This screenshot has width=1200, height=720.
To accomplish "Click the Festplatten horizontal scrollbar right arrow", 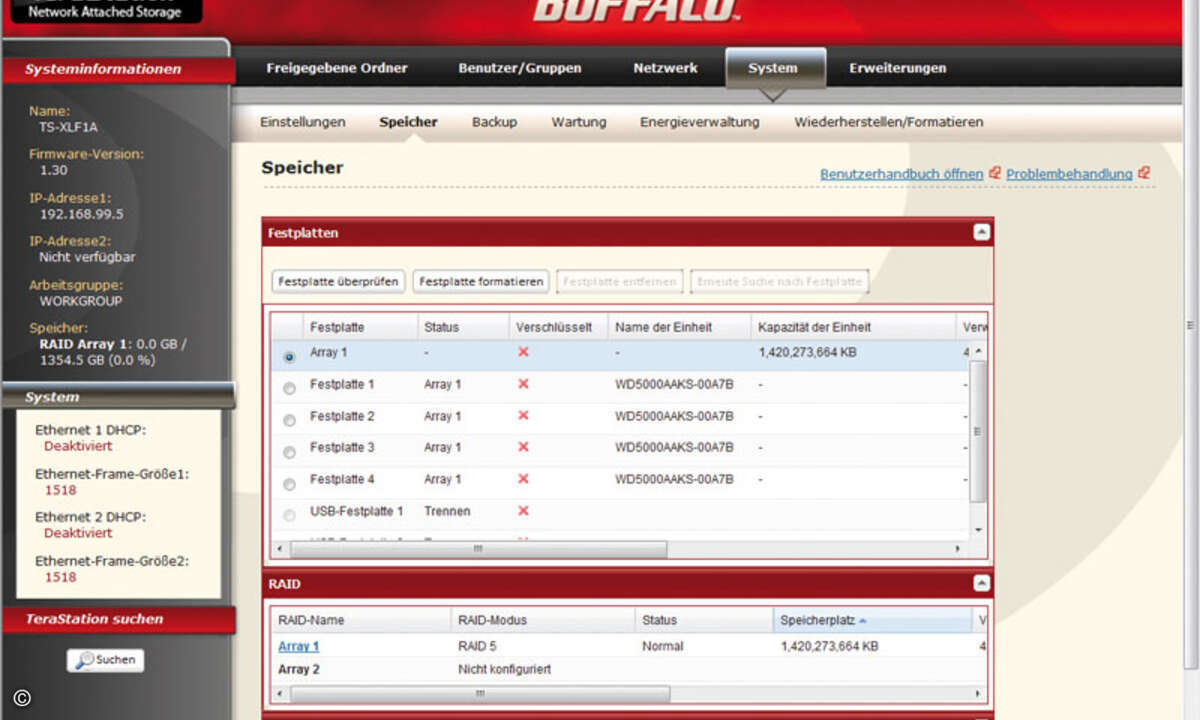I will point(958,549).
